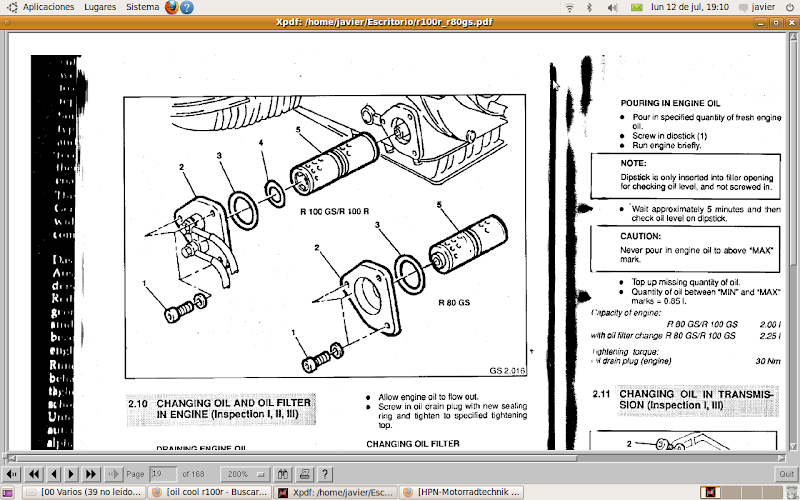Click the 'CHANGING OIL FILTER' subheading

tap(413, 444)
